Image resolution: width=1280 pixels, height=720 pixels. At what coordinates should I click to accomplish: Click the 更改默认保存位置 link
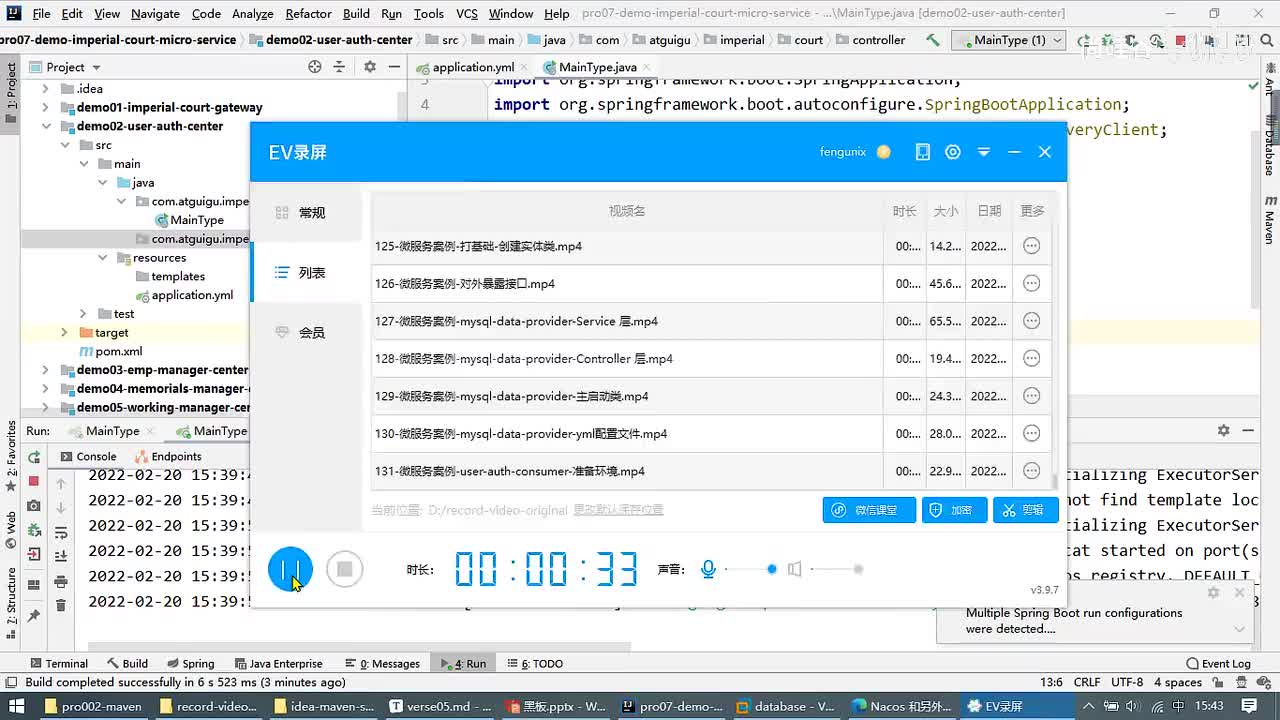(618, 510)
